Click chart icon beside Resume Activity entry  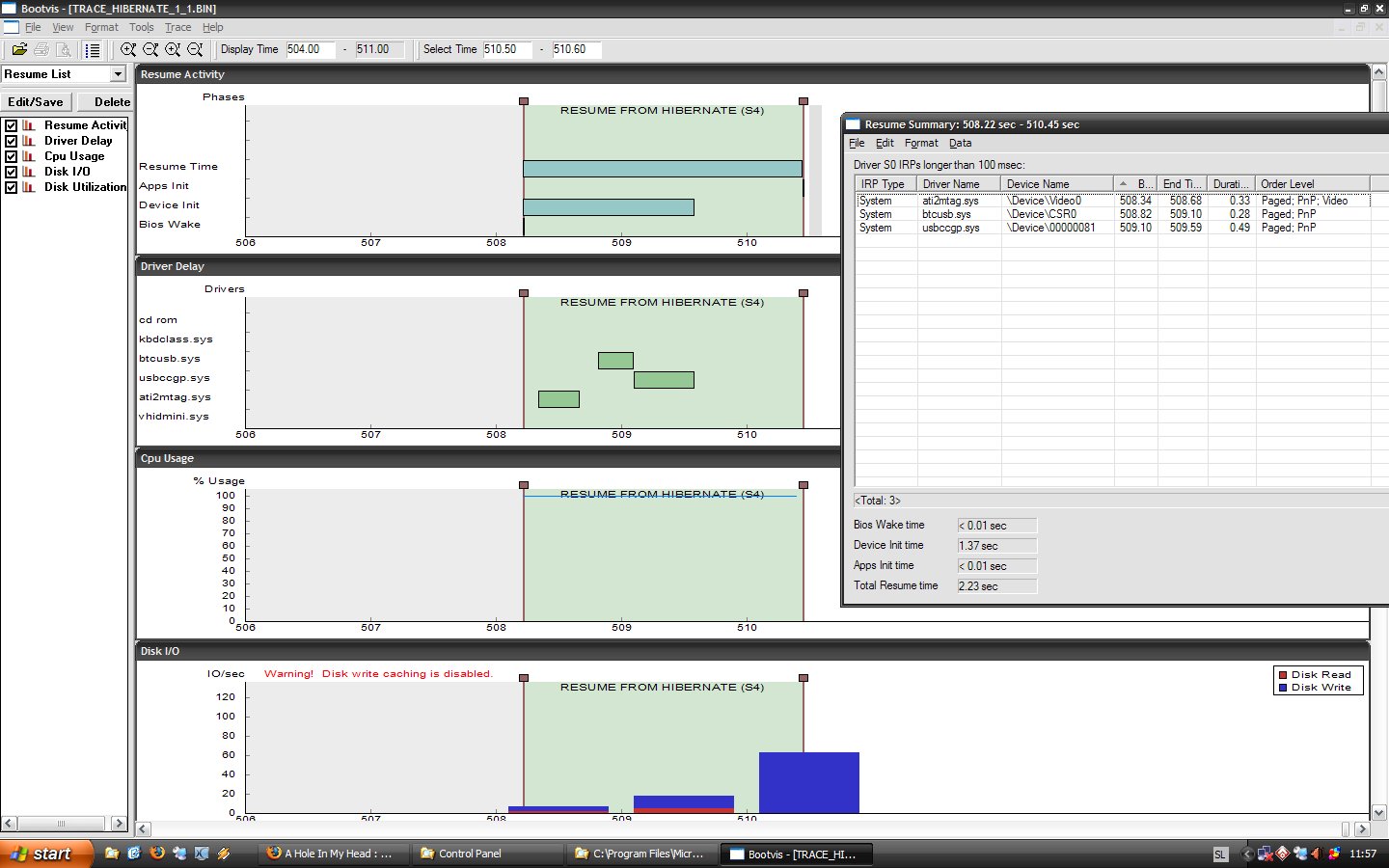coord(29,125)
